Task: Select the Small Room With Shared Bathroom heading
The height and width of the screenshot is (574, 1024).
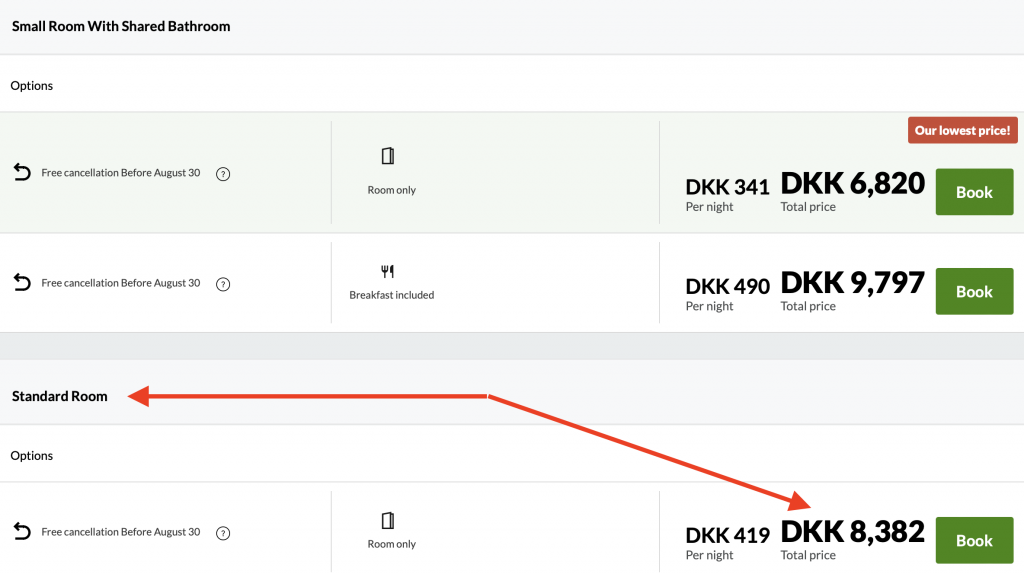Action: pyautogui.click(x=121, y=26)
